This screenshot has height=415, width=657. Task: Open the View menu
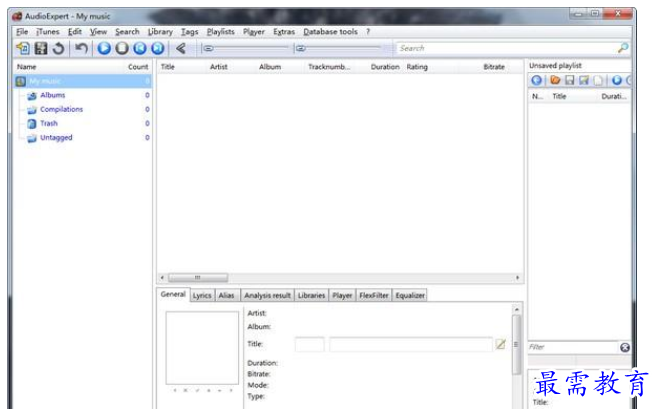point(98,32)
